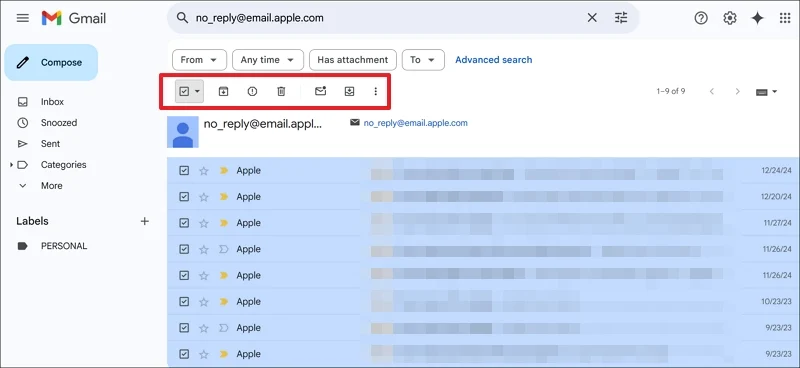Open the Settings gear icon
800x368 pixels.
(730, 18)
